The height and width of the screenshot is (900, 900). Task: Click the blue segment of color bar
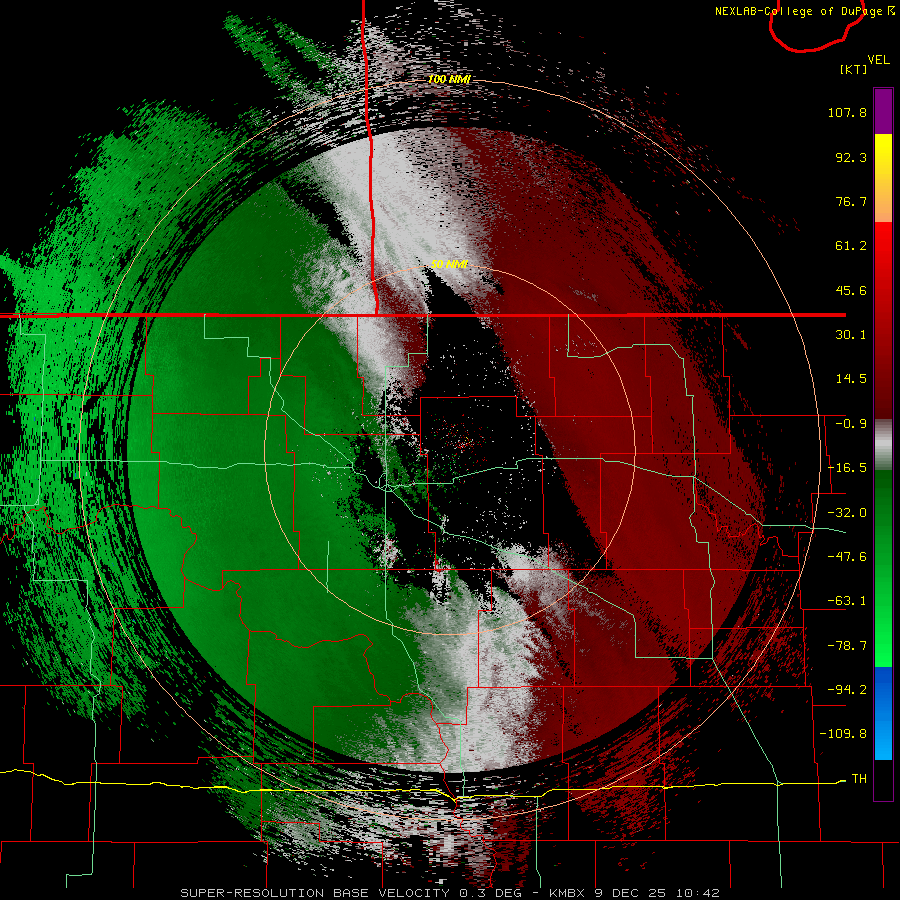(x=883, y=713)
